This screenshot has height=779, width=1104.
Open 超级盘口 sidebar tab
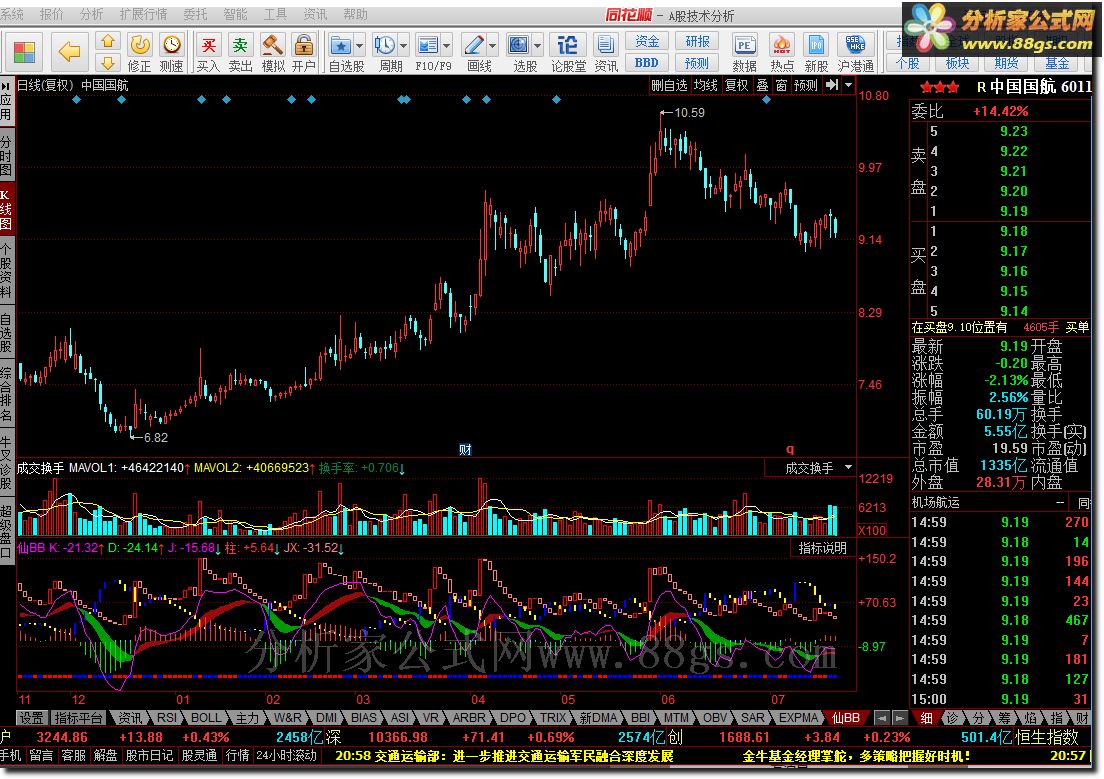click(6, 530)
